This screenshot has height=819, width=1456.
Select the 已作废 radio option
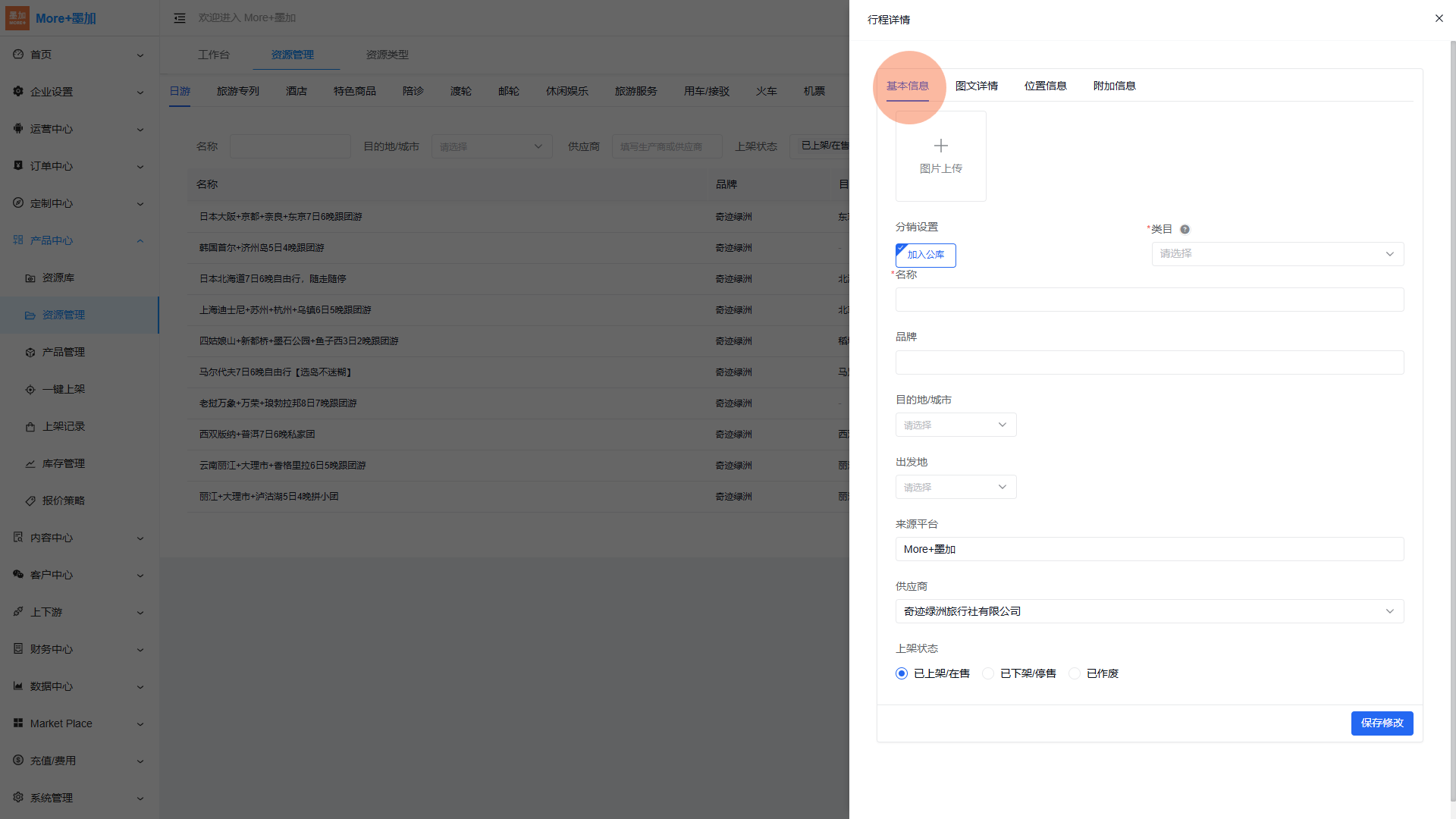click(x=1075, y=673)
